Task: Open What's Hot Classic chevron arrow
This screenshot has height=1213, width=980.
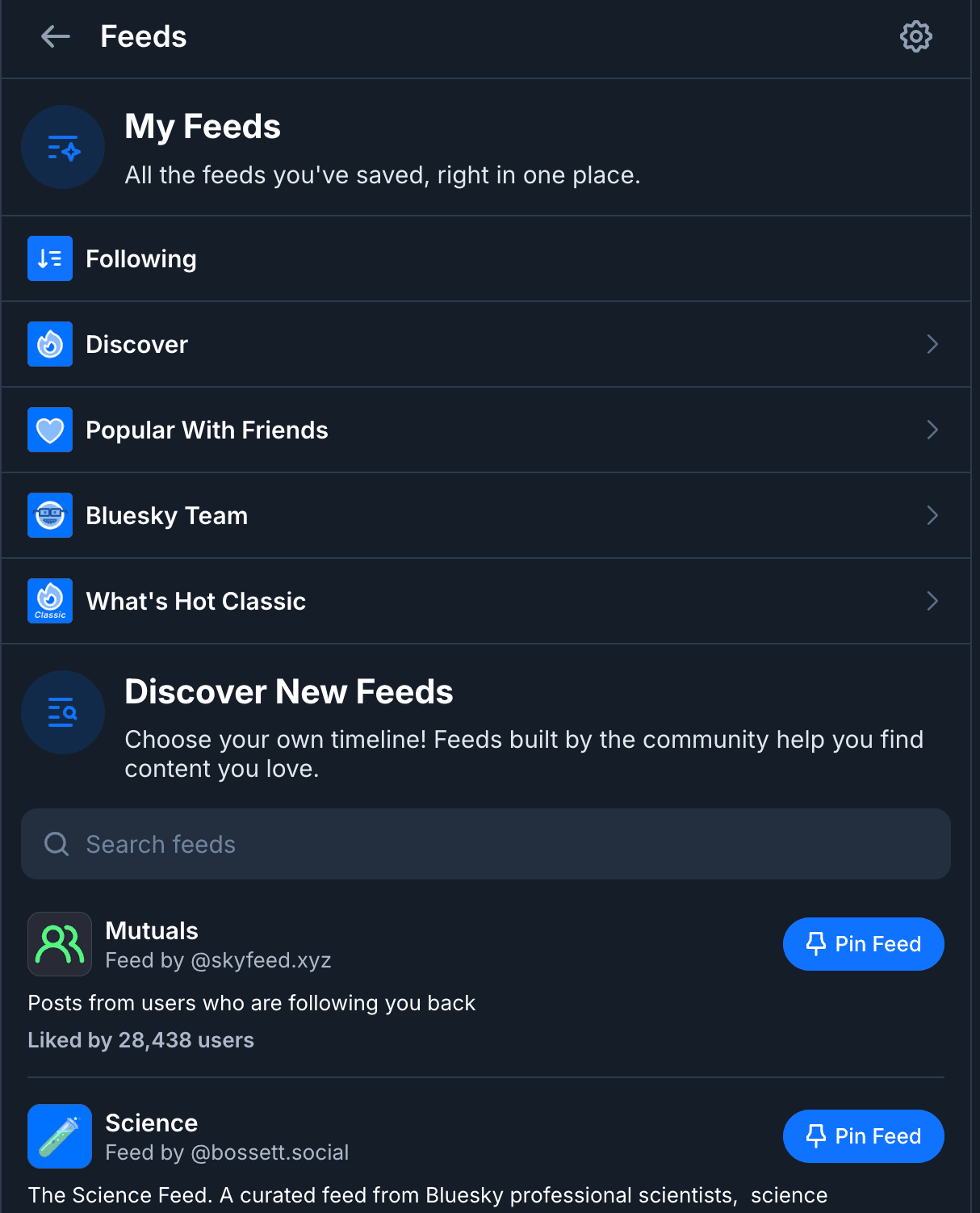Action: click(932, 601)
